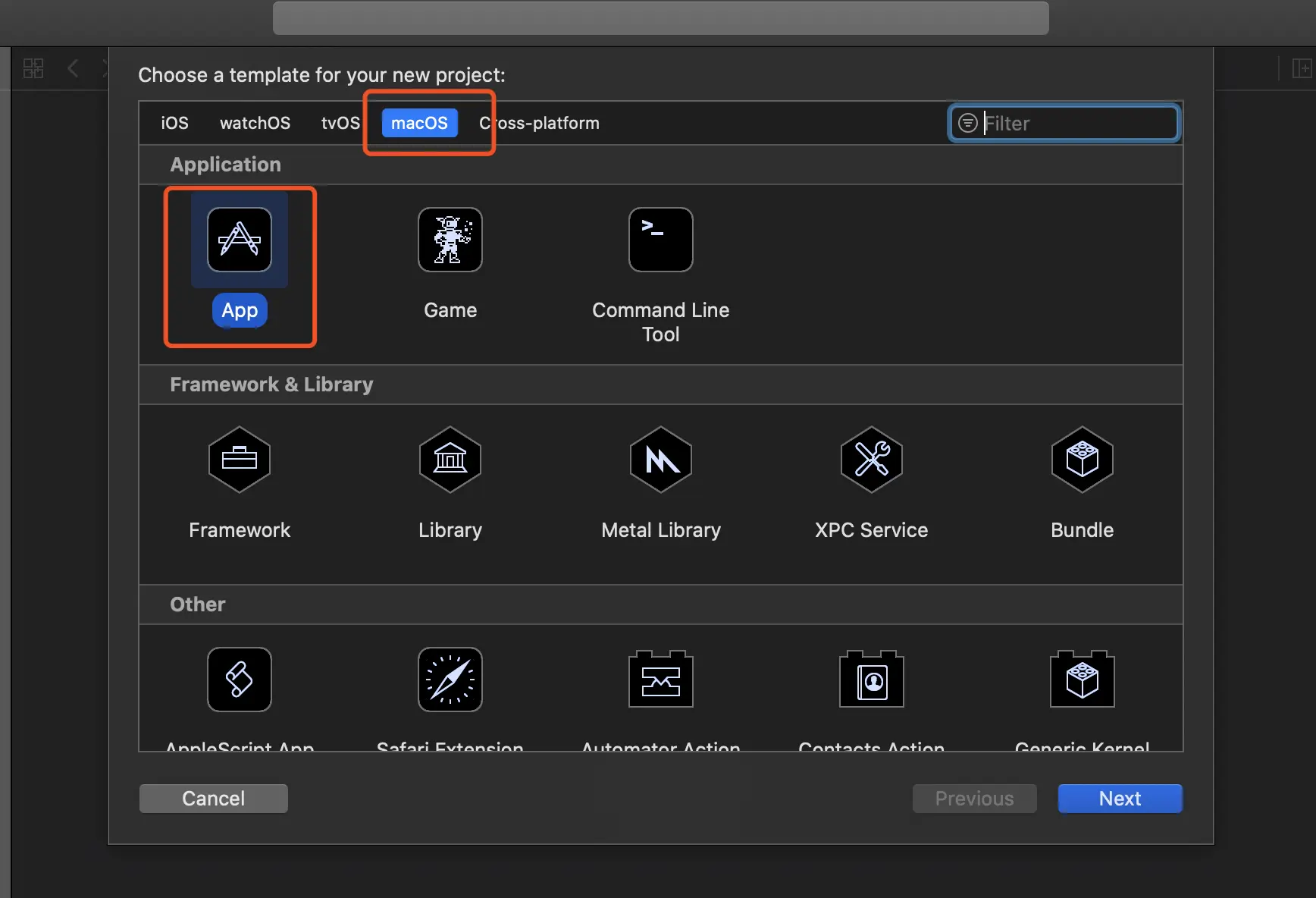This screenshot has height=898, width=1316.
Task: Choose the AppleScript App template icon
Action: 240,680
